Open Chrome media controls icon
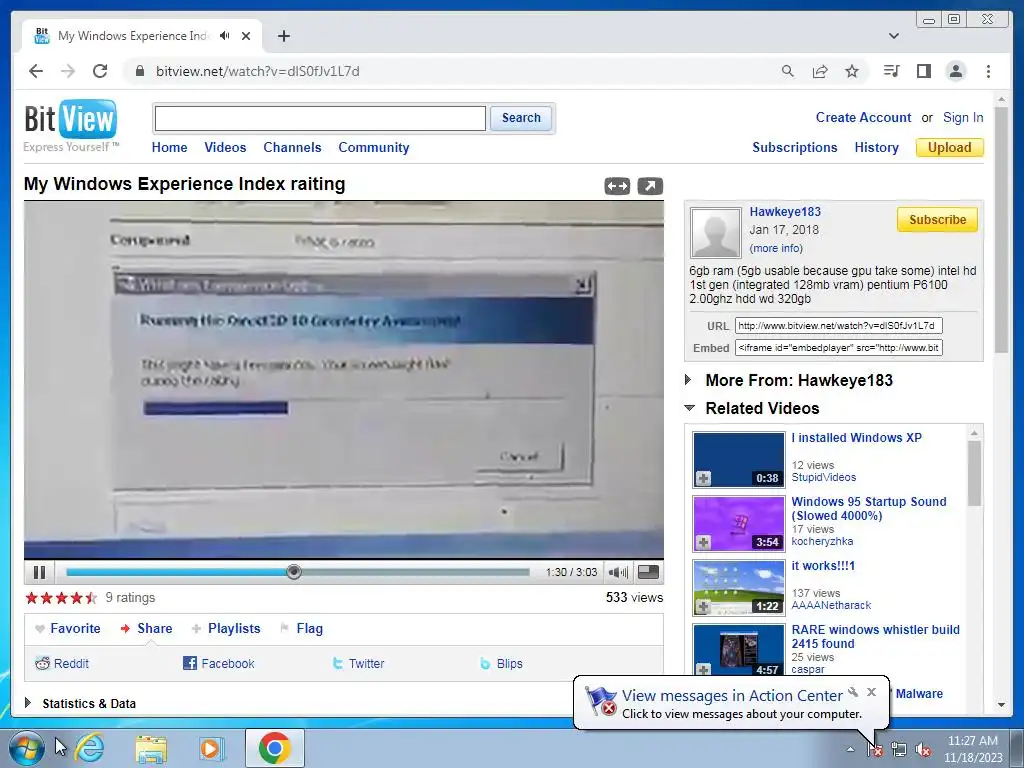This screenshot has width=1024, height=768. pos(891,71)
